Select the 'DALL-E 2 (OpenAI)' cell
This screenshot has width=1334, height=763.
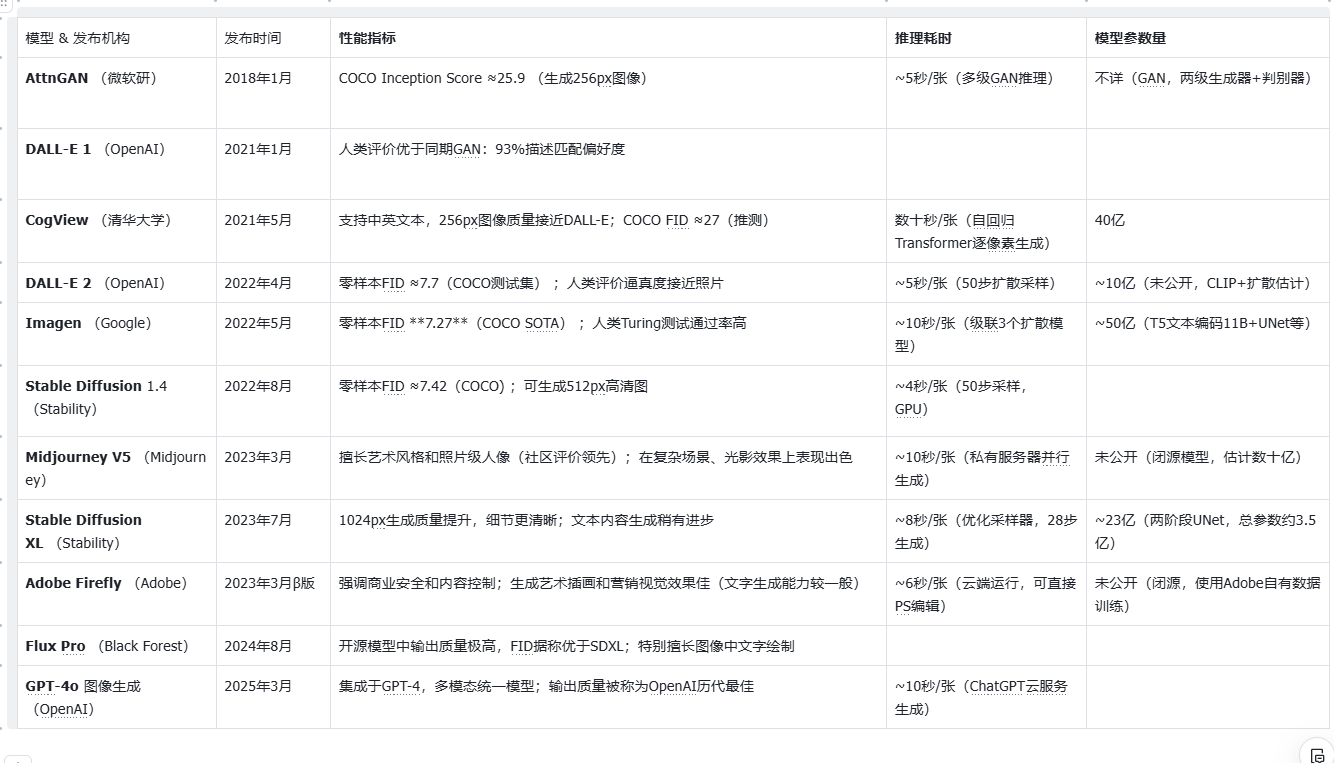click(117, 283)
